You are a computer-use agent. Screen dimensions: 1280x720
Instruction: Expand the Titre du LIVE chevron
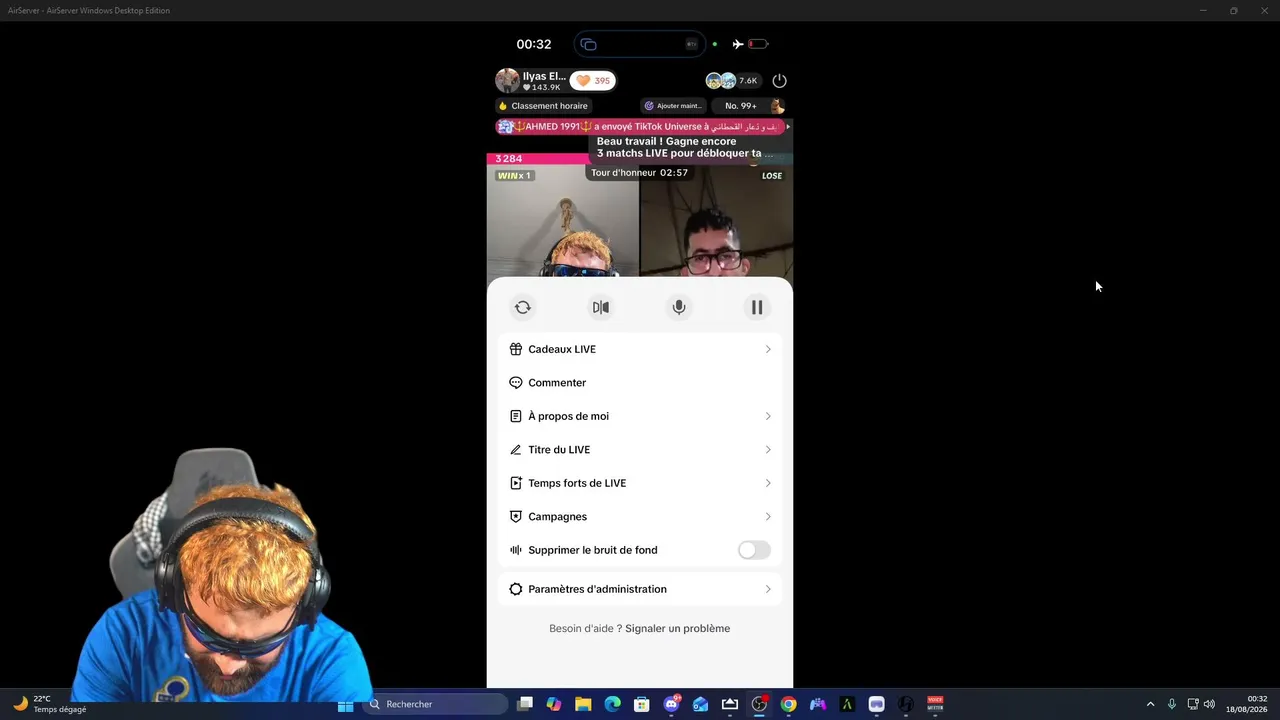click(768, 450)
